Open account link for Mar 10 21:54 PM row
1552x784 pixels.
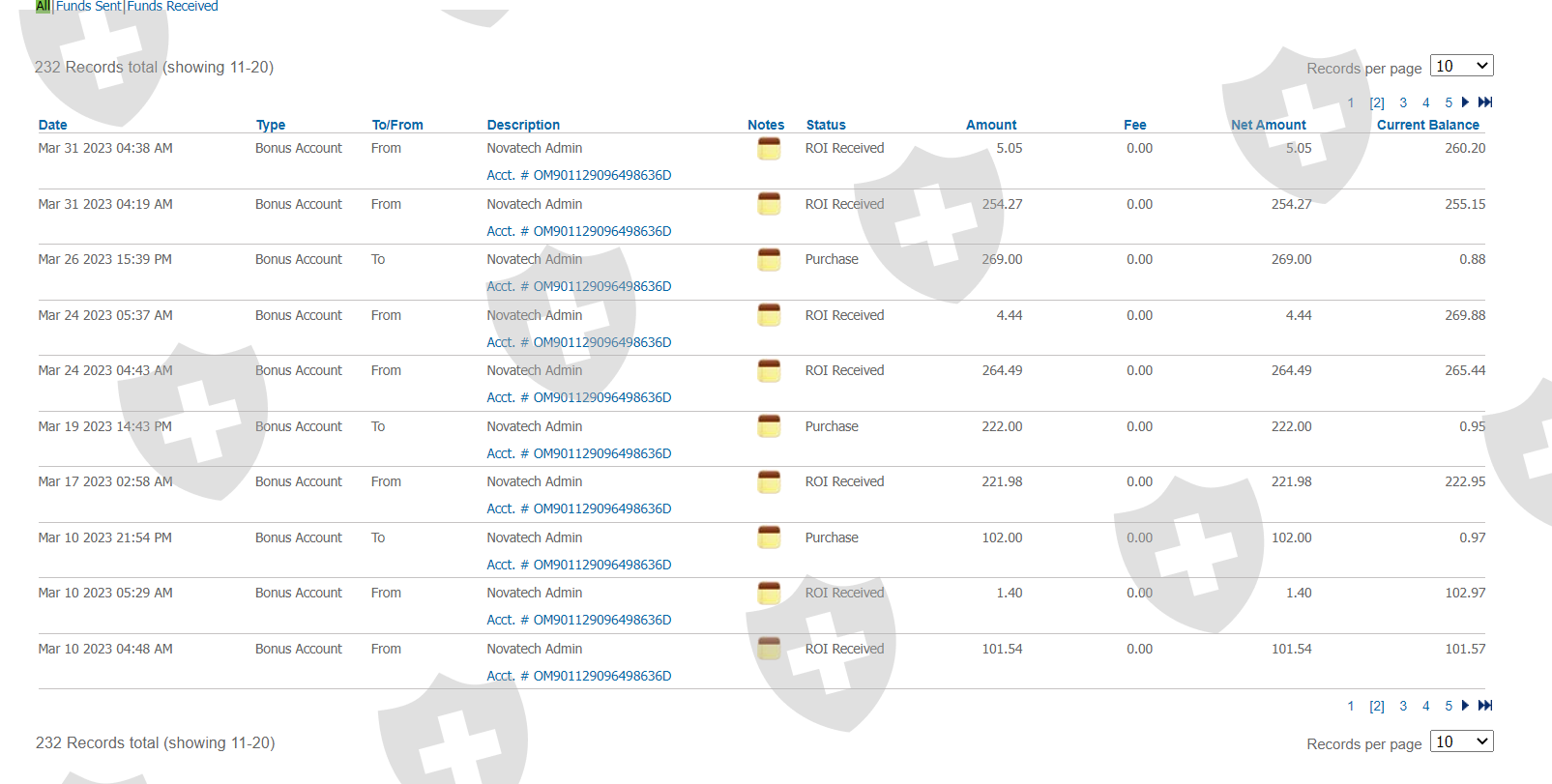tap(579, 565)
